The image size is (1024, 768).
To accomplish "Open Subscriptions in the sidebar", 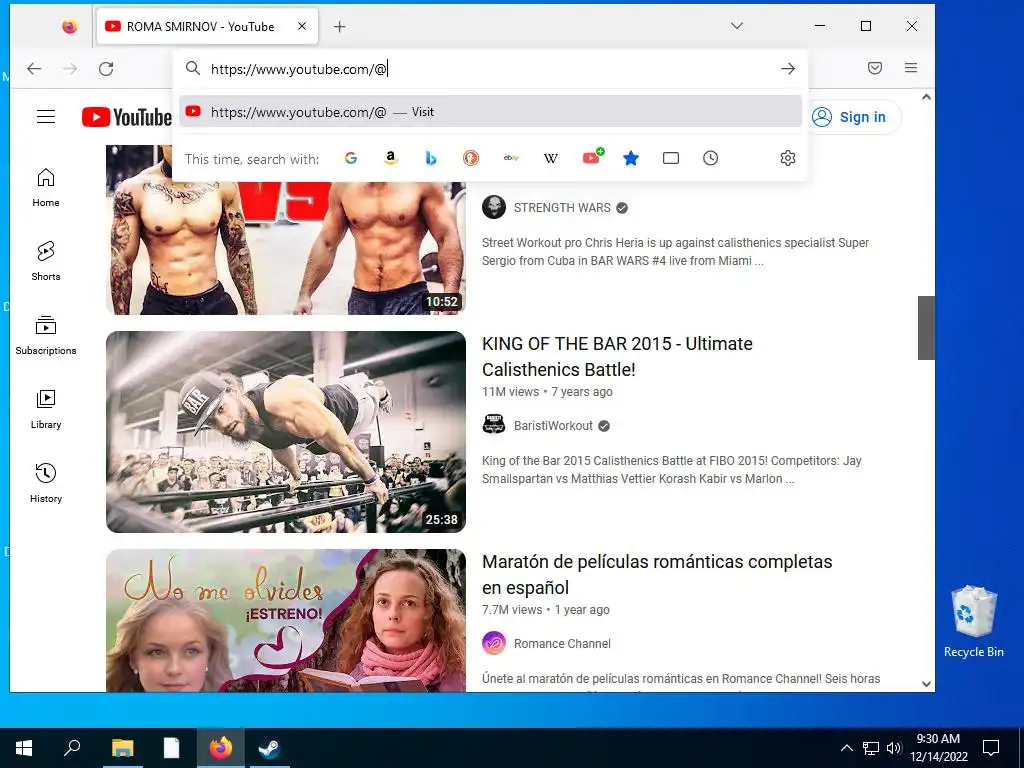I will [x=46, y=336].
